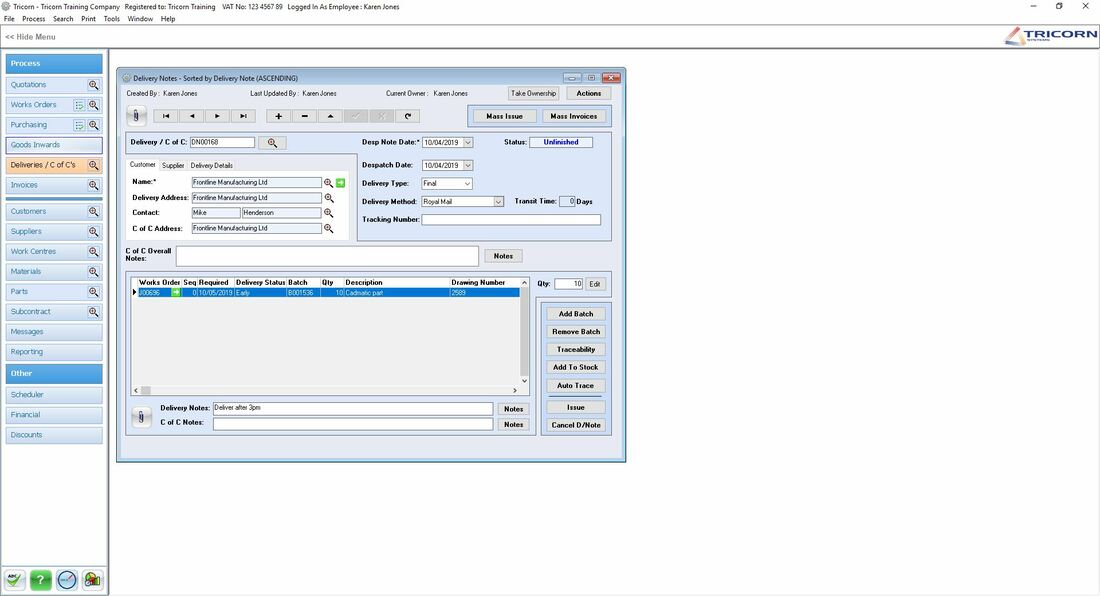The image size is (1100, 596).
Task: Open Parts search magnifier
Action: click(x=93, y=292)
